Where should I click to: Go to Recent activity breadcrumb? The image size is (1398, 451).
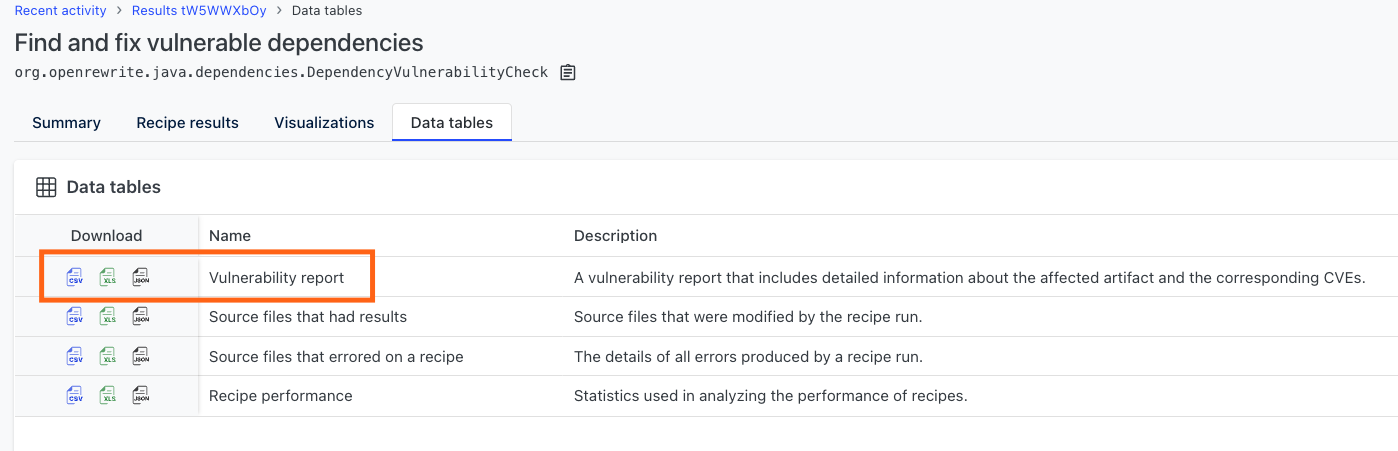click(x=60, y=11)
